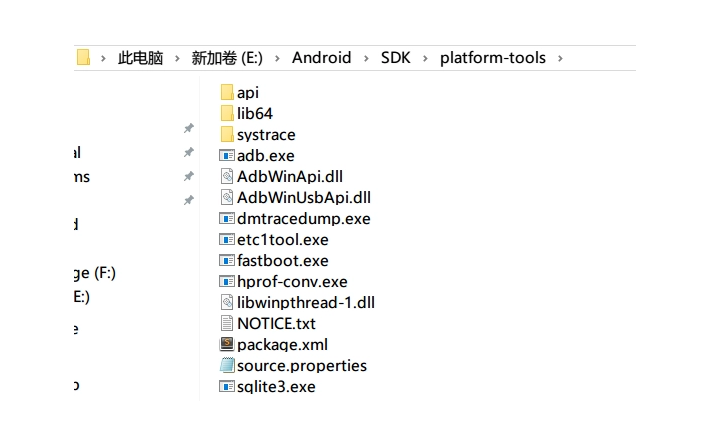
Task: Expand the chevron after SDK breadcrumb
Action: coord(425,58)
